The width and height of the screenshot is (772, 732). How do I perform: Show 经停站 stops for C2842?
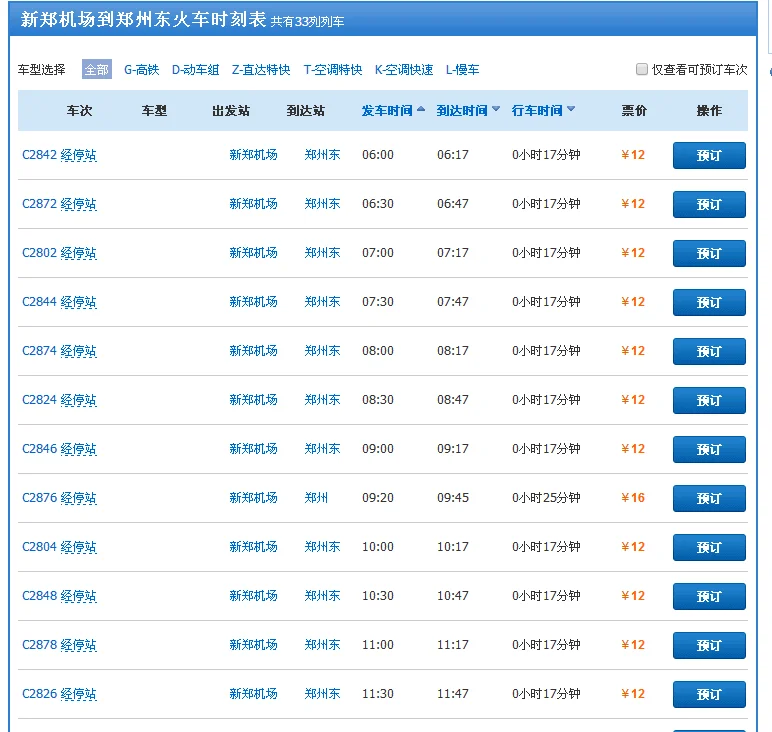pyautogui.click(x=78, y=156)
